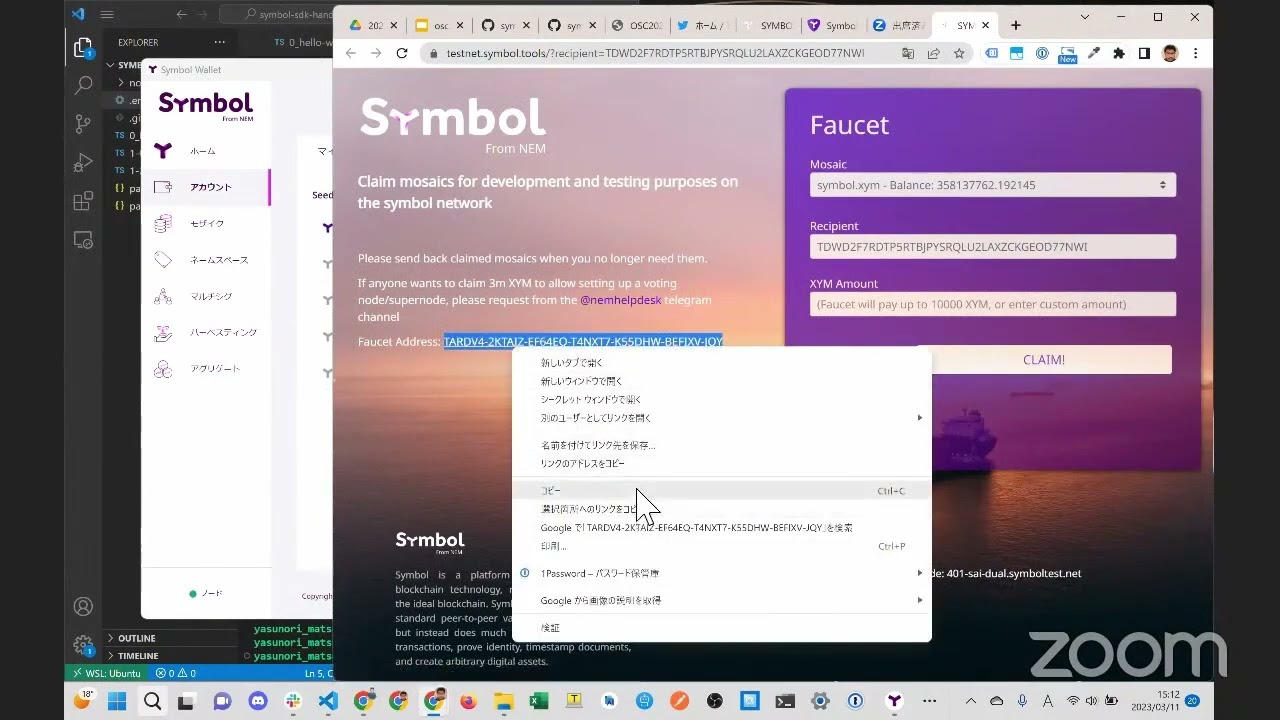Click the CLAIM! button
This screenshot has height=720, width=1280.
(x=1044, y=360)
